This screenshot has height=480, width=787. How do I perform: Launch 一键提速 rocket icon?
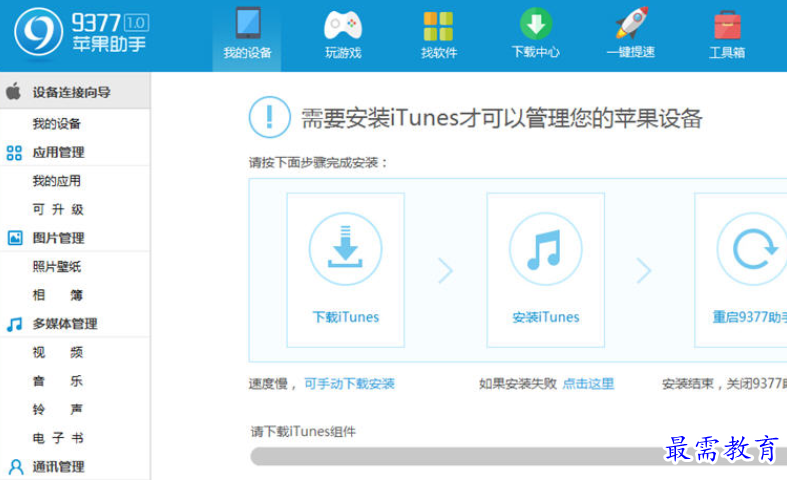pos(632,23)
